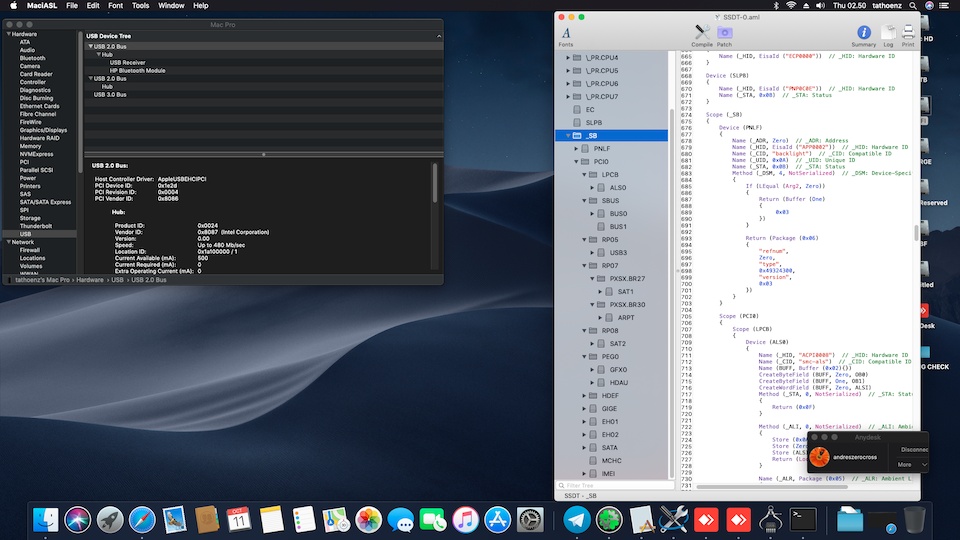Open Finder from the Dock
This screenshot has width=960, height=540.
tap(47, 519)
